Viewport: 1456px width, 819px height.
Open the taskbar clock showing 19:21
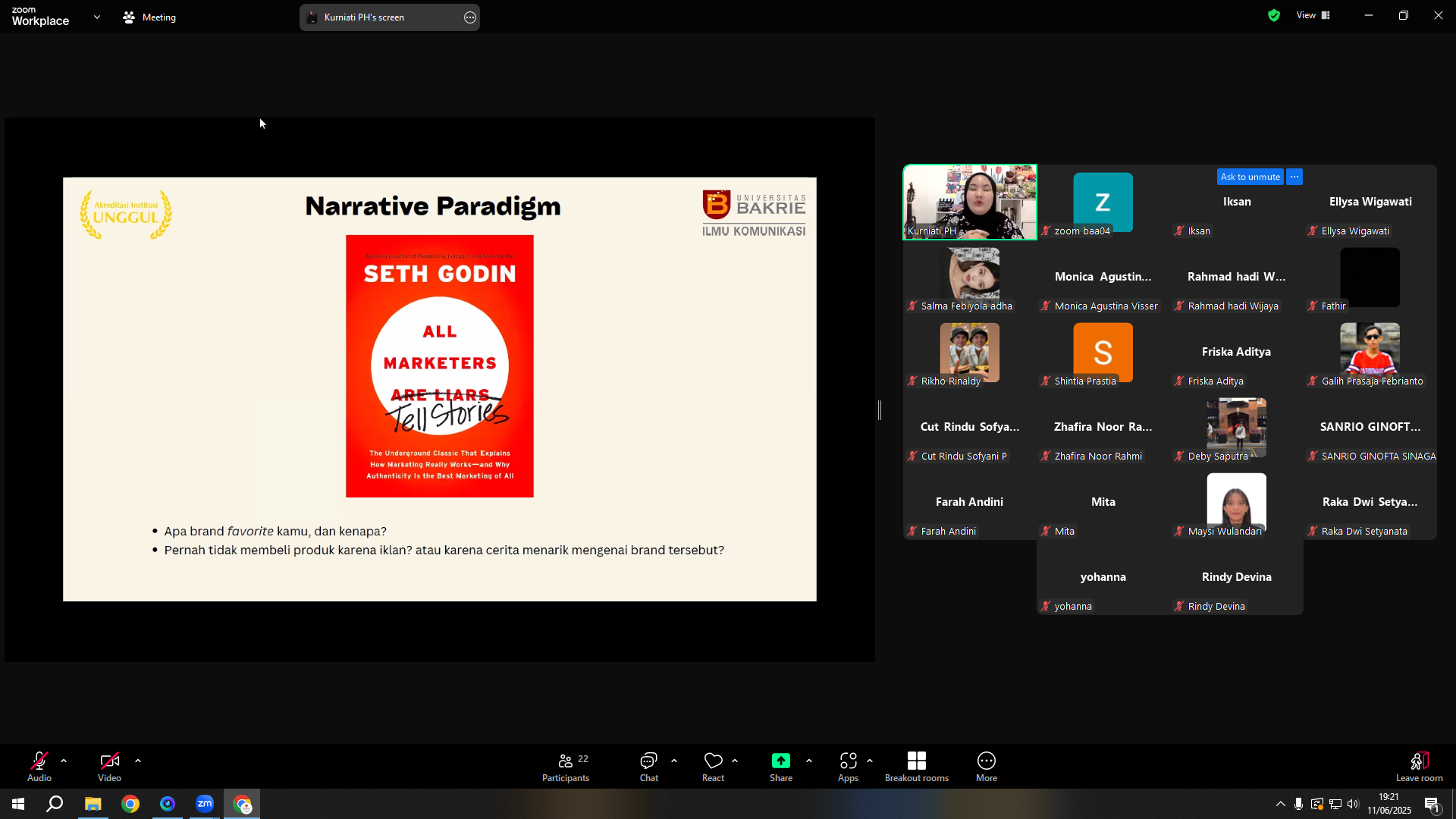coord(1389,804)
